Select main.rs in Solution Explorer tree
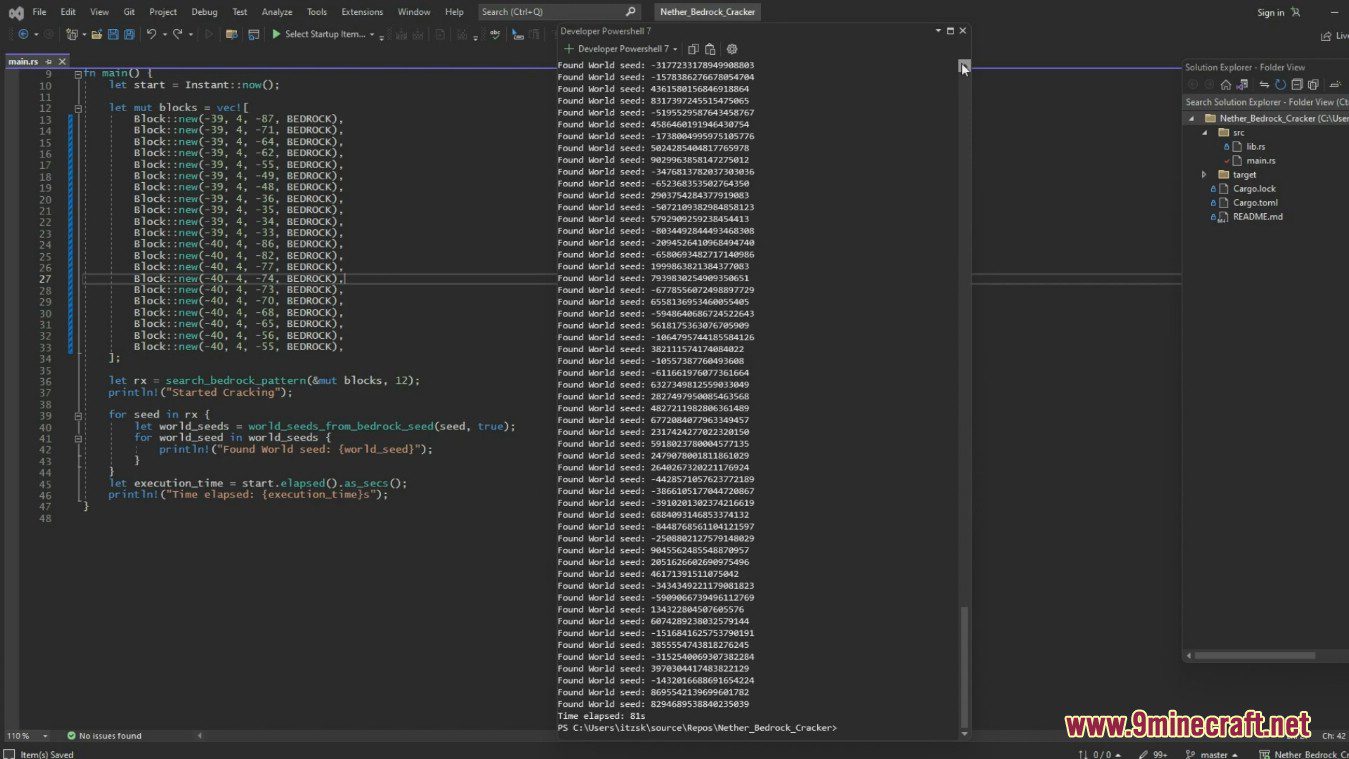The width and height of the screenshot is (1349, 759). tap(1260, 160)
